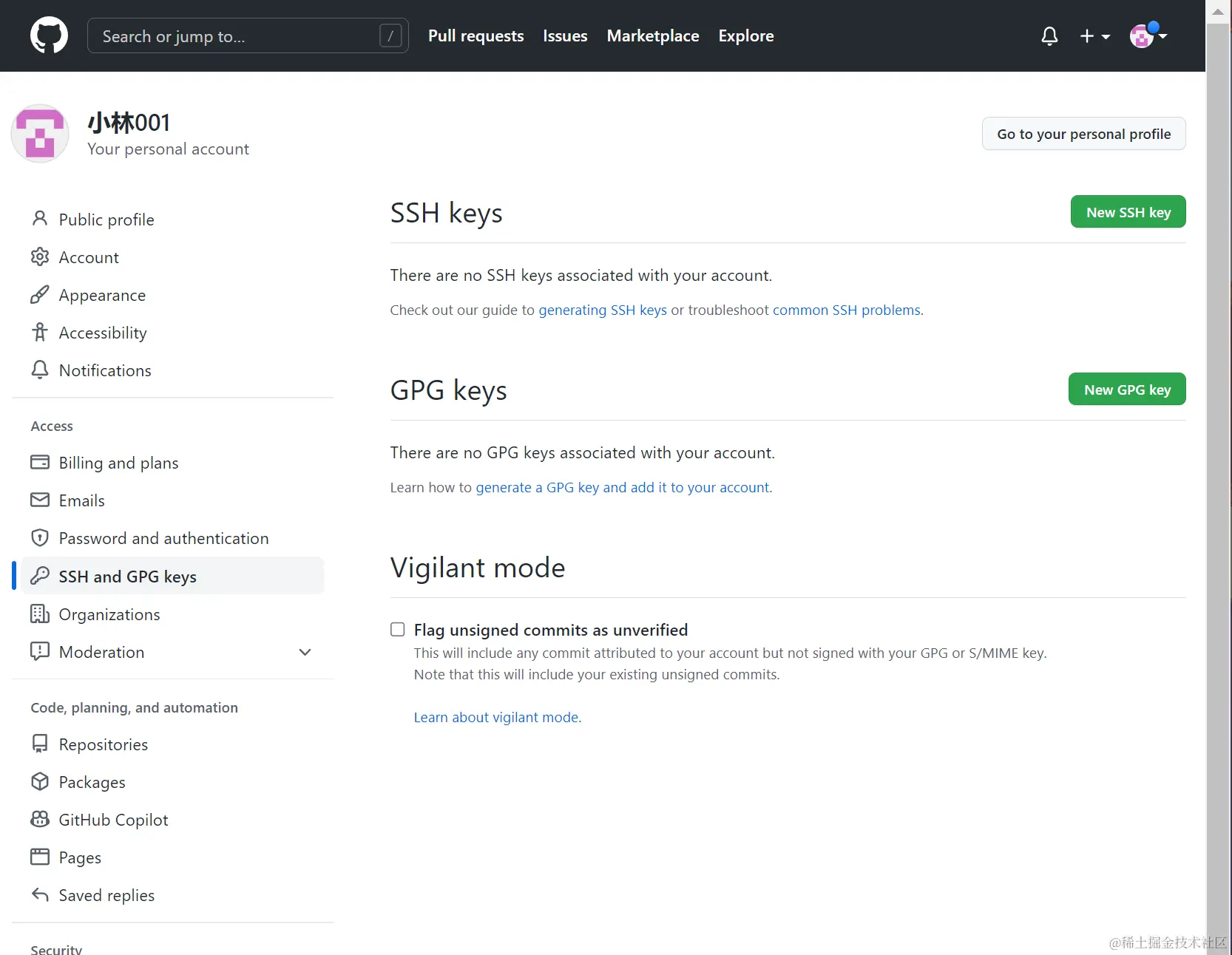The width and height of the screenshot is (1232, 955).
Task: Go to Issues in top navigation
Action: [565, 35]
